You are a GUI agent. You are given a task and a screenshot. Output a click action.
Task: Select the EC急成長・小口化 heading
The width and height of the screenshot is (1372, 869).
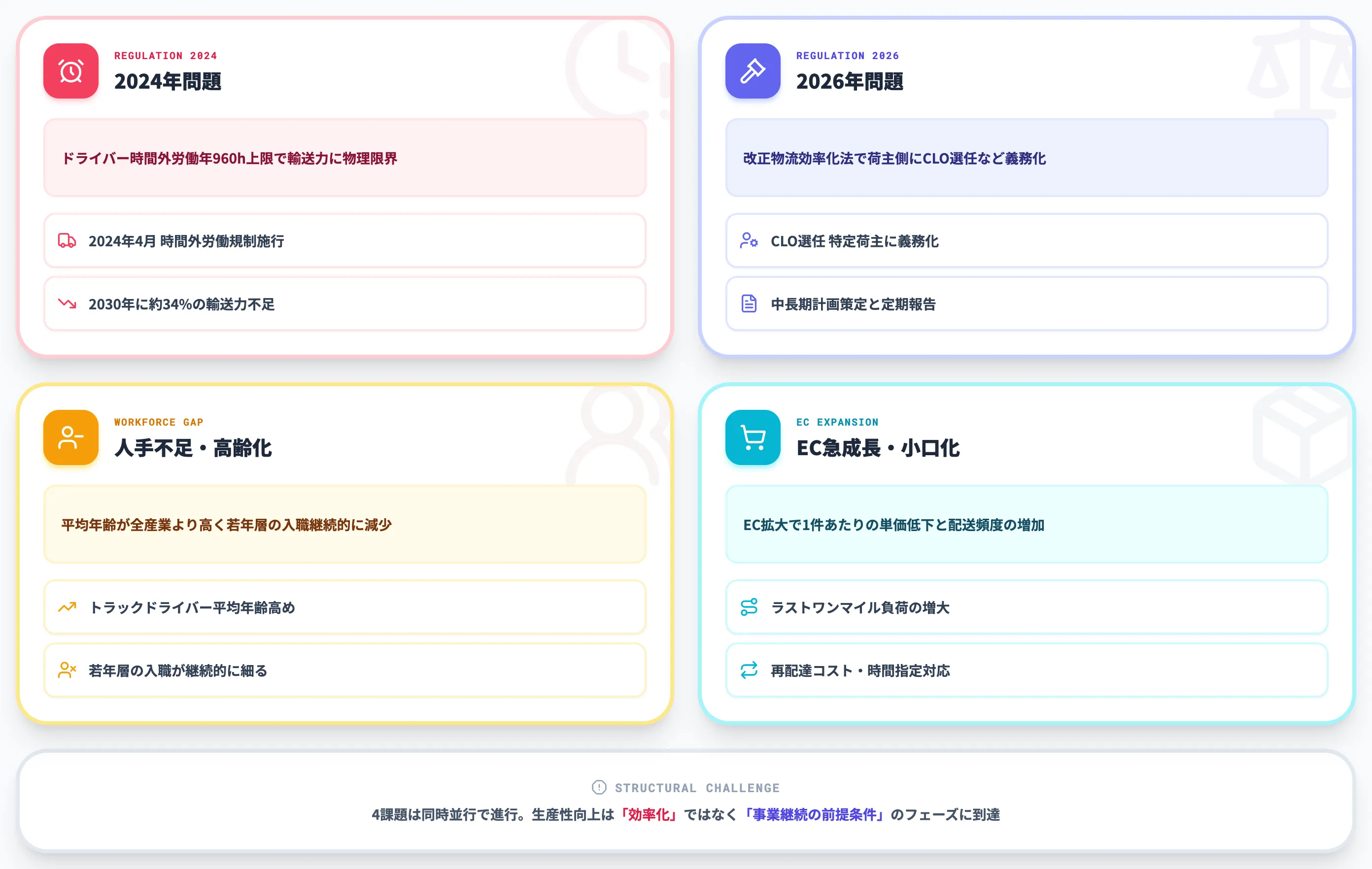(878, 448)
